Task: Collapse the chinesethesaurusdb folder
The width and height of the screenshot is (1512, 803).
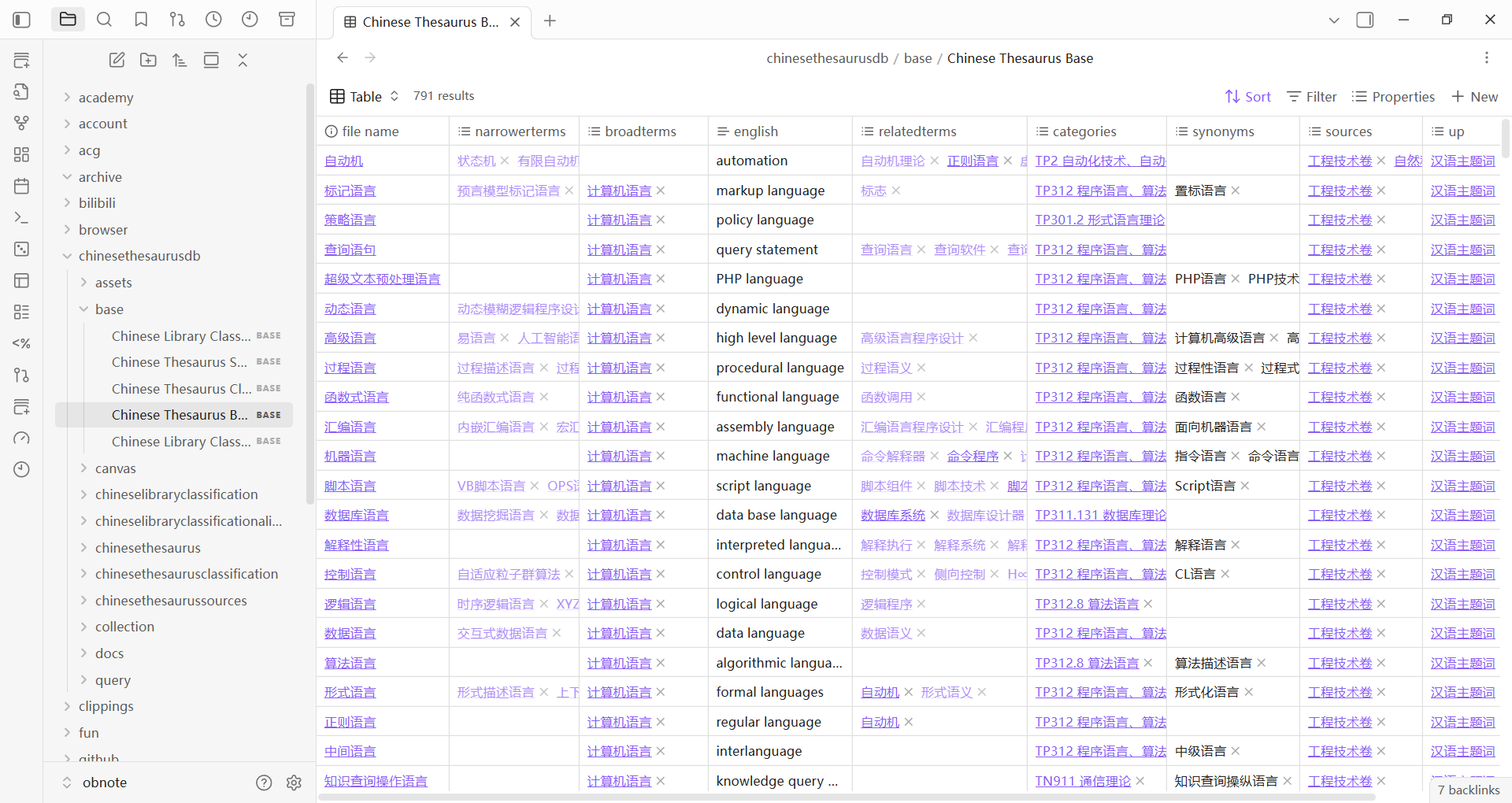Action: 68,256
